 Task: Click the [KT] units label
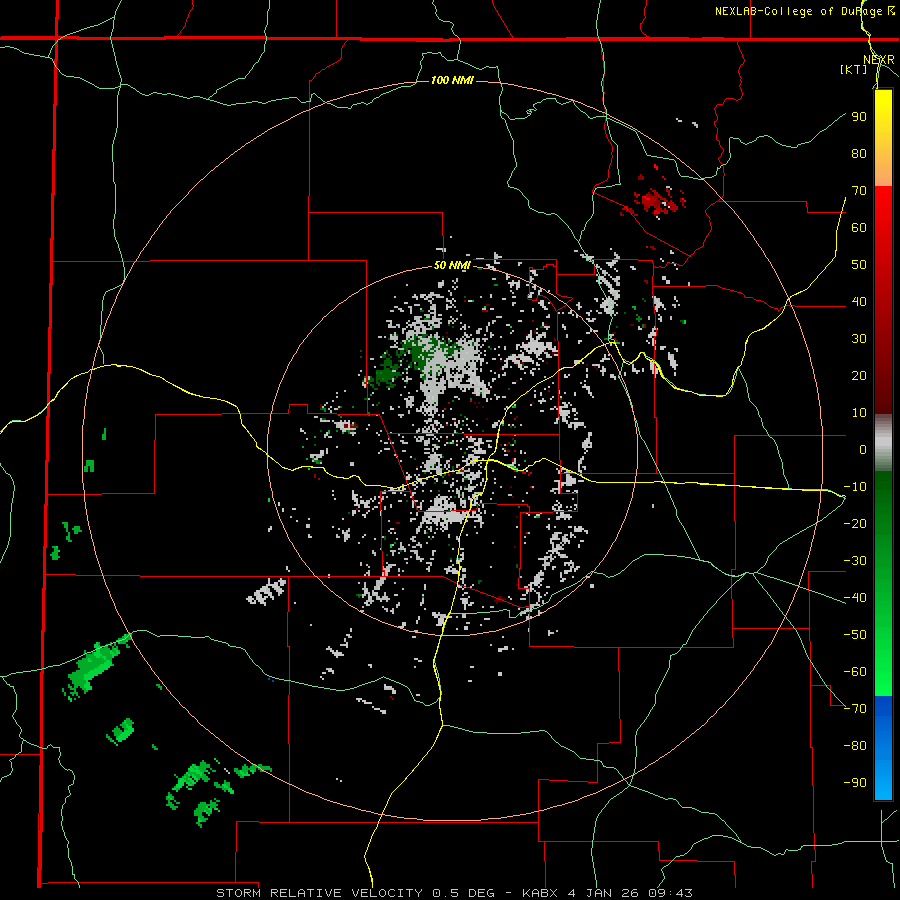coord(854,69)
